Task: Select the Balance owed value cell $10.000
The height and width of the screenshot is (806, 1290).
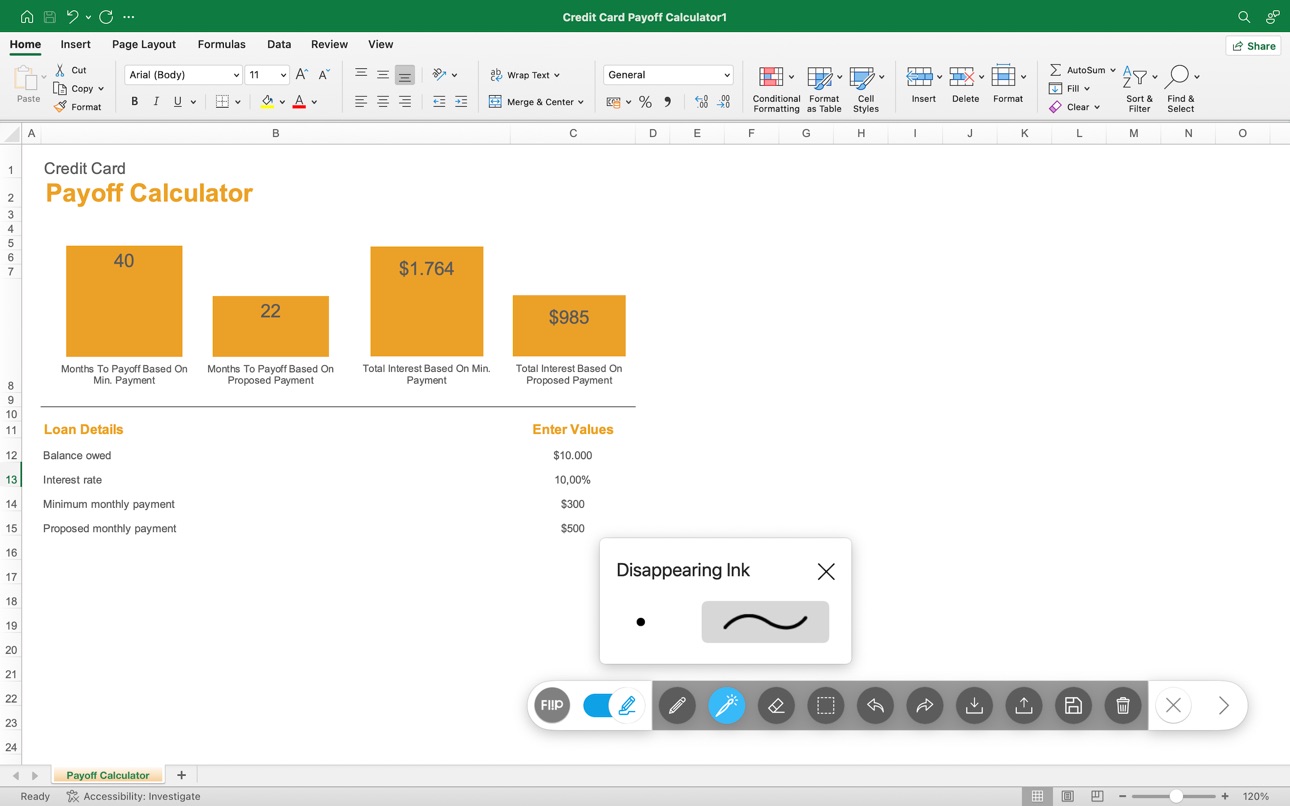Action: [x=573, y=455]
